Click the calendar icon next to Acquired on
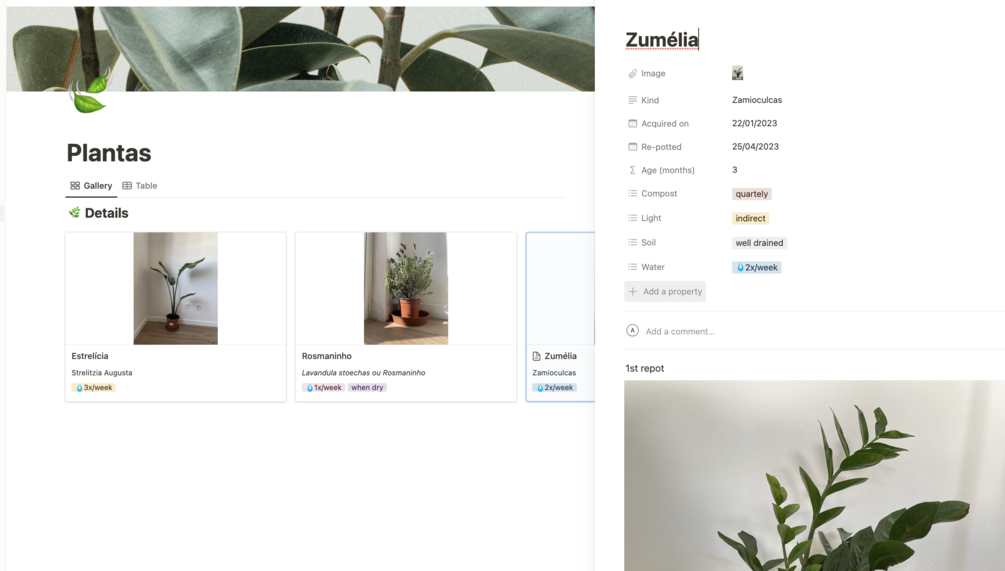Viewport: 1005px width, 571px height. coord(633,124)
